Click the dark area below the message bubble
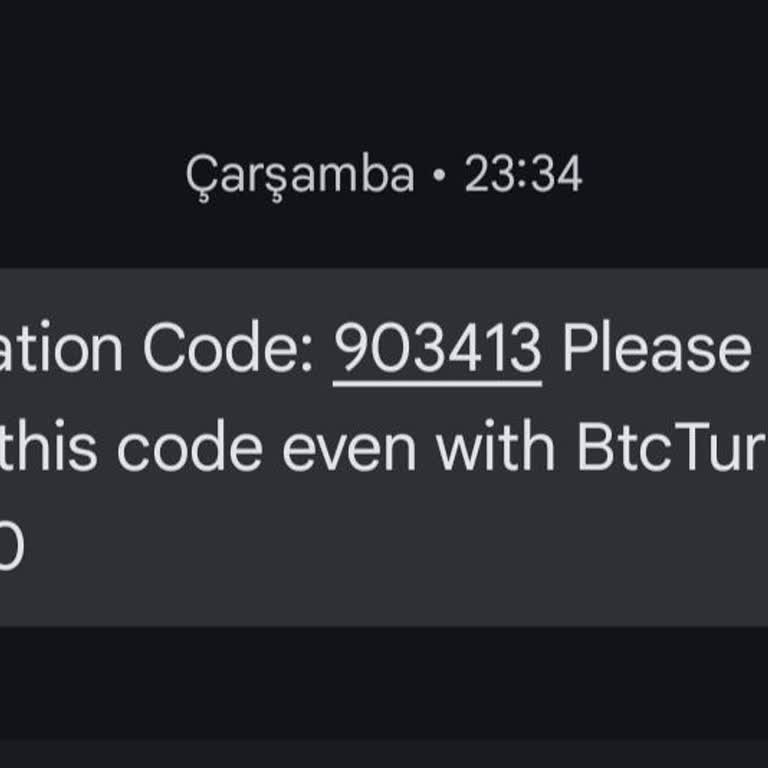Screen dimensions: 768x768 pos(384,690)
